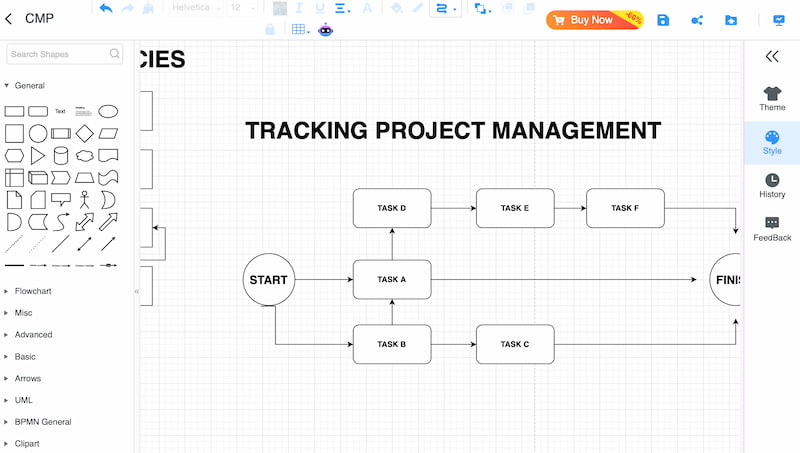Click the presentation screen icon
Viewport: 800px width, 453px height.
click(779, 20)
